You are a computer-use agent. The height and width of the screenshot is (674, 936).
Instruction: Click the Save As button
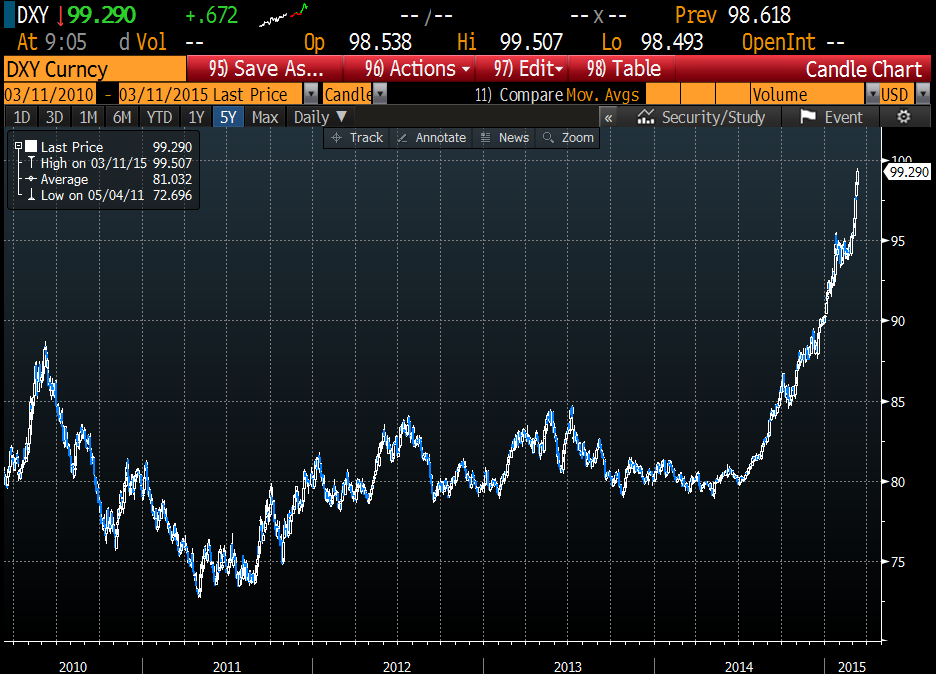[x=268, y=69]
